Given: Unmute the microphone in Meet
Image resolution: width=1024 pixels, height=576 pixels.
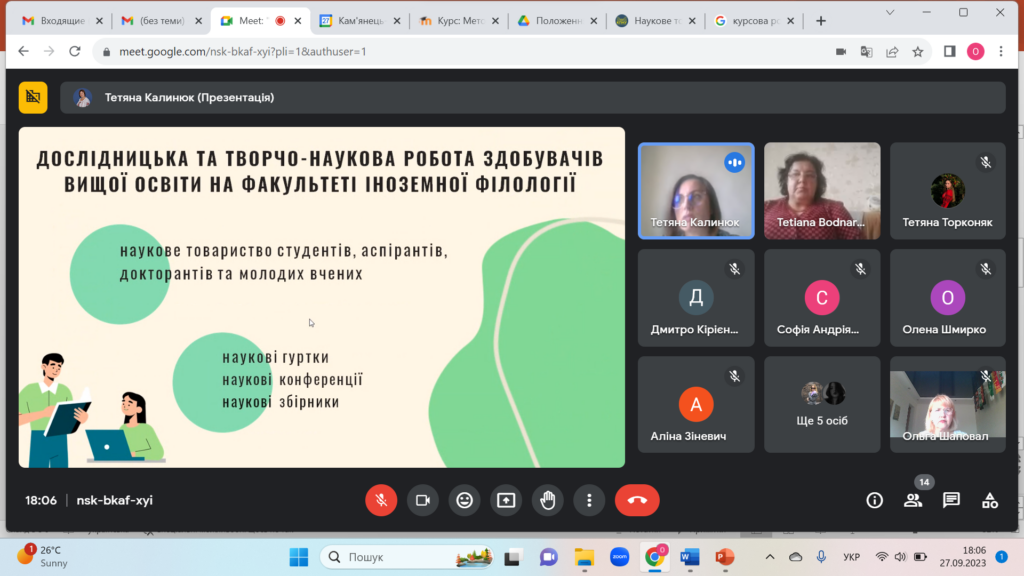Looking at the screenshot, I should click(x=381, y=500).
